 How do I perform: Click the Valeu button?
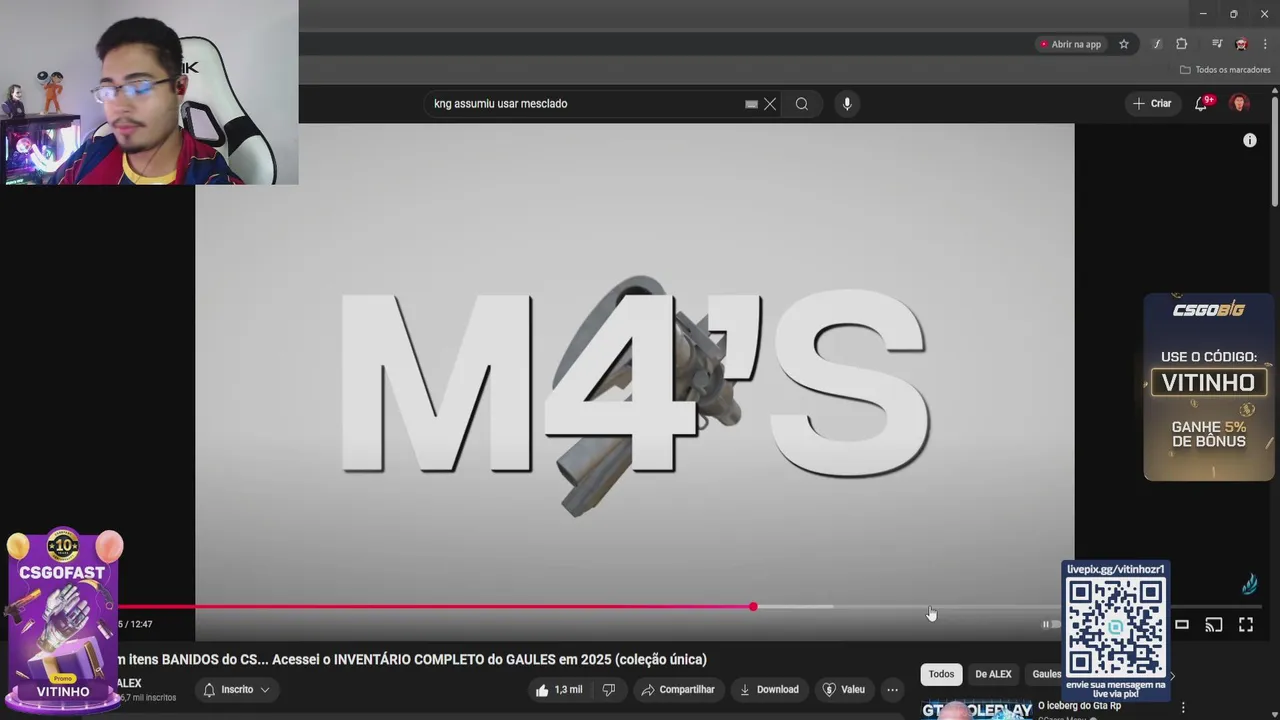click(843, 690)
